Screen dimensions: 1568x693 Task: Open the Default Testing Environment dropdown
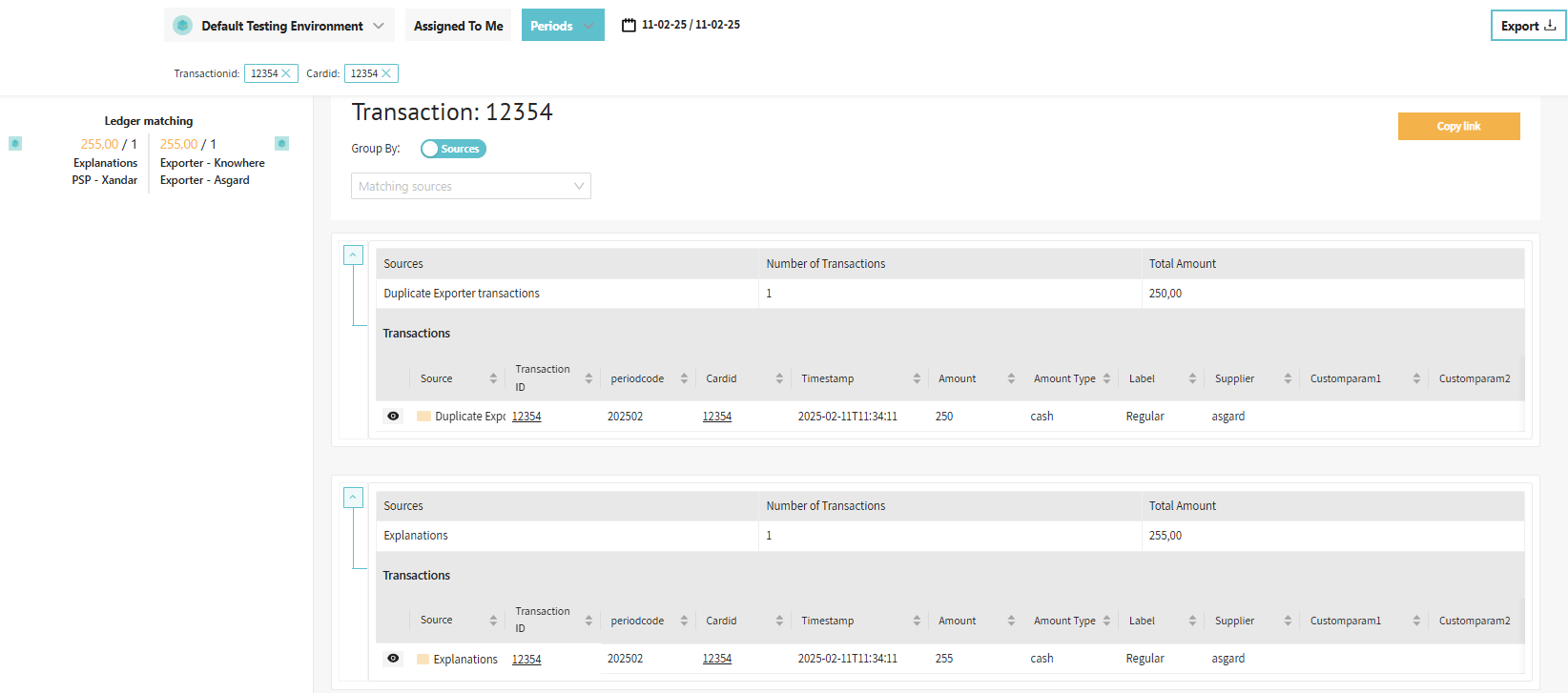(x=279, y=26)
